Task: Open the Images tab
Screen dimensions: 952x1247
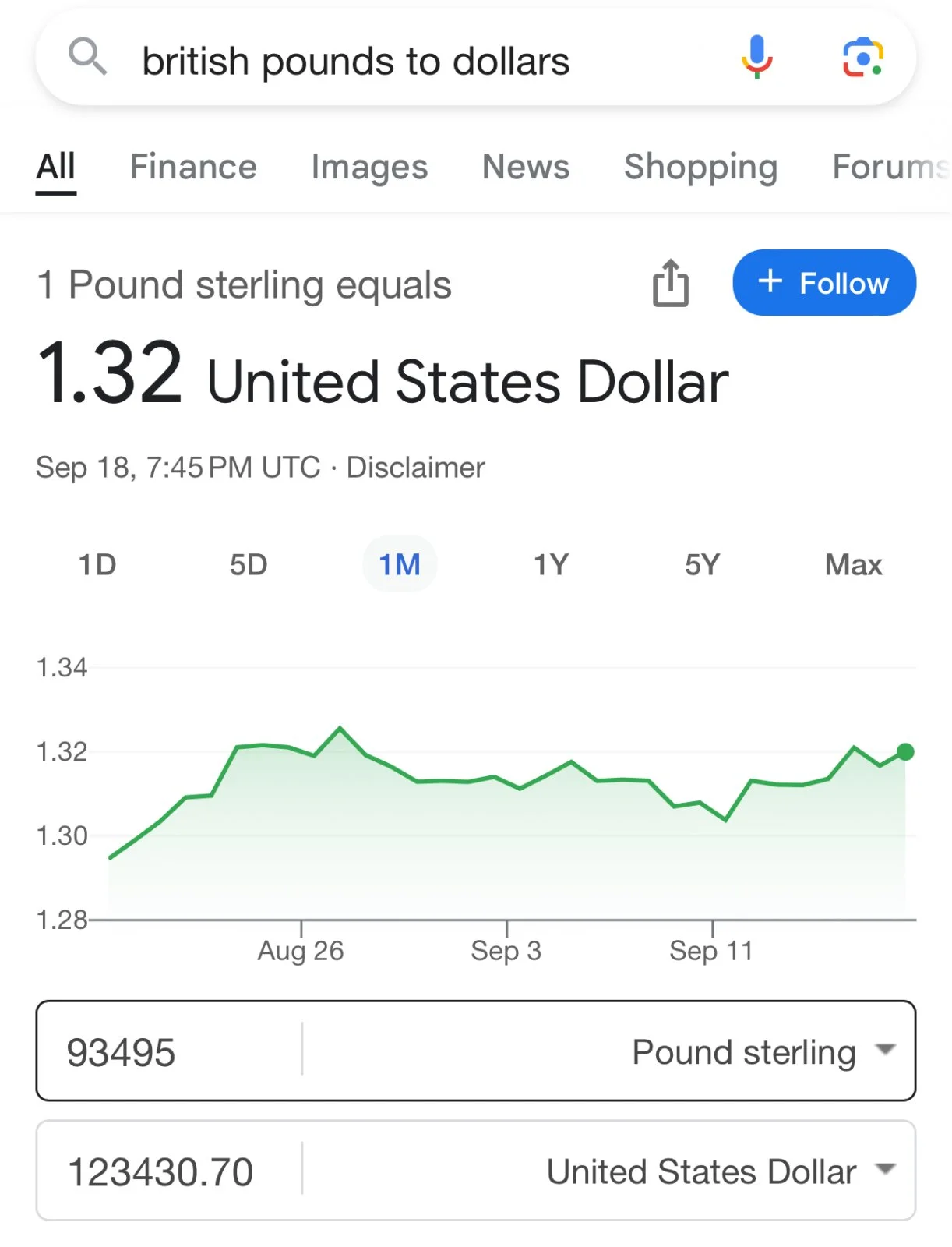Action: [x=369, y=167]
